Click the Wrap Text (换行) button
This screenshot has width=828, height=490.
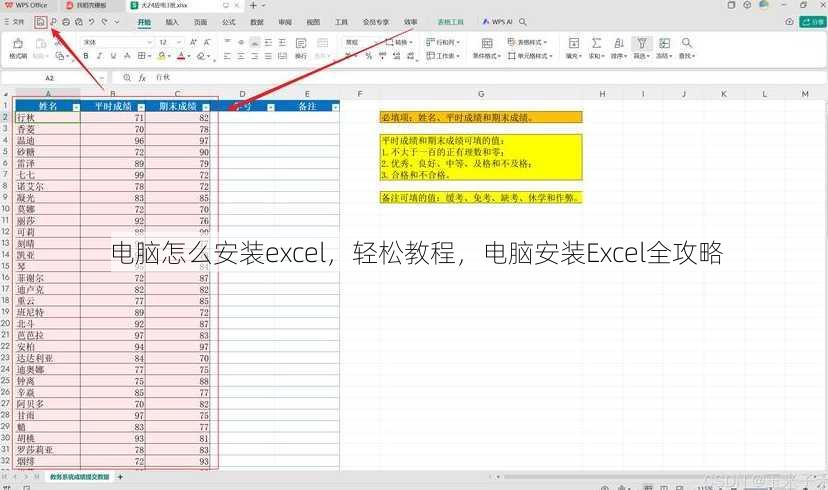(x=301, y=48)
